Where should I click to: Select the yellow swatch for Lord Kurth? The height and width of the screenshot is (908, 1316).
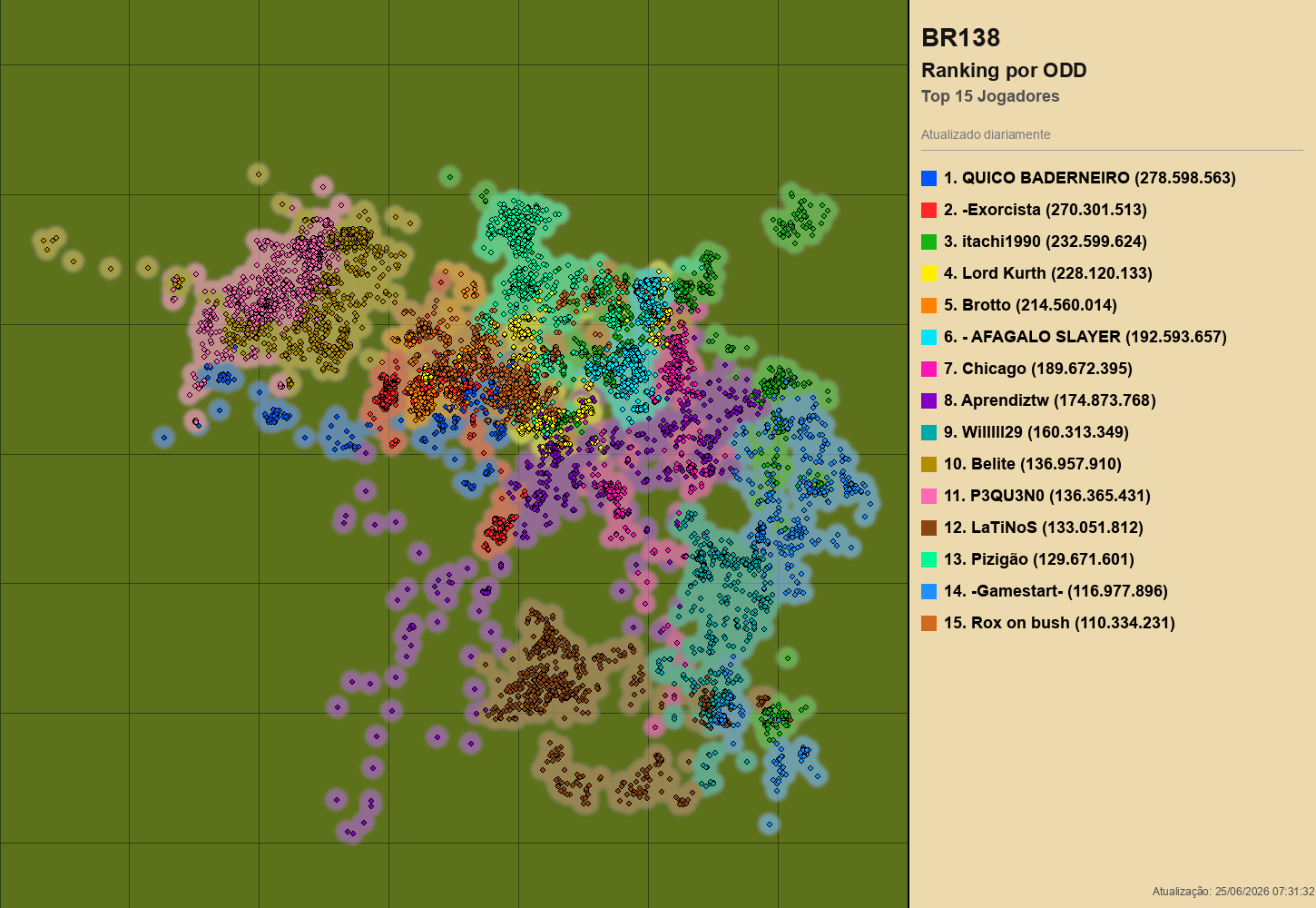point(928,273)
